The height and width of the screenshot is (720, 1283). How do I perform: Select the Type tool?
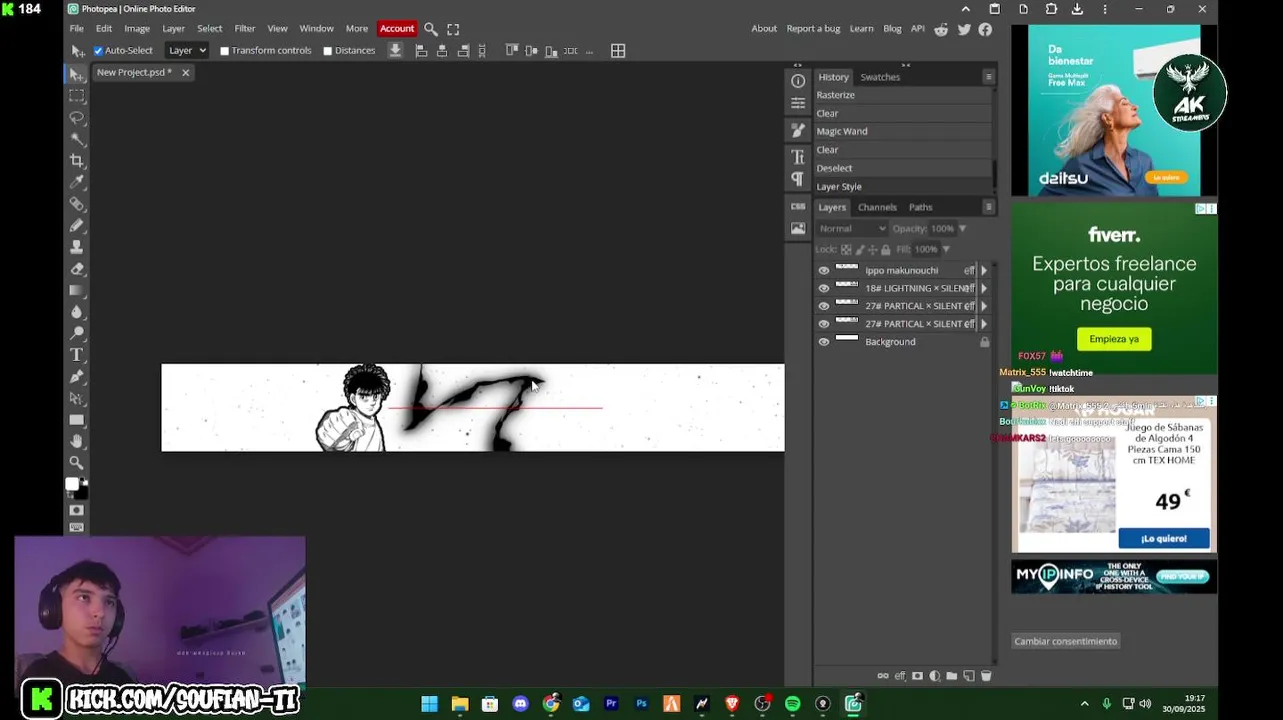tap(76, 355)
